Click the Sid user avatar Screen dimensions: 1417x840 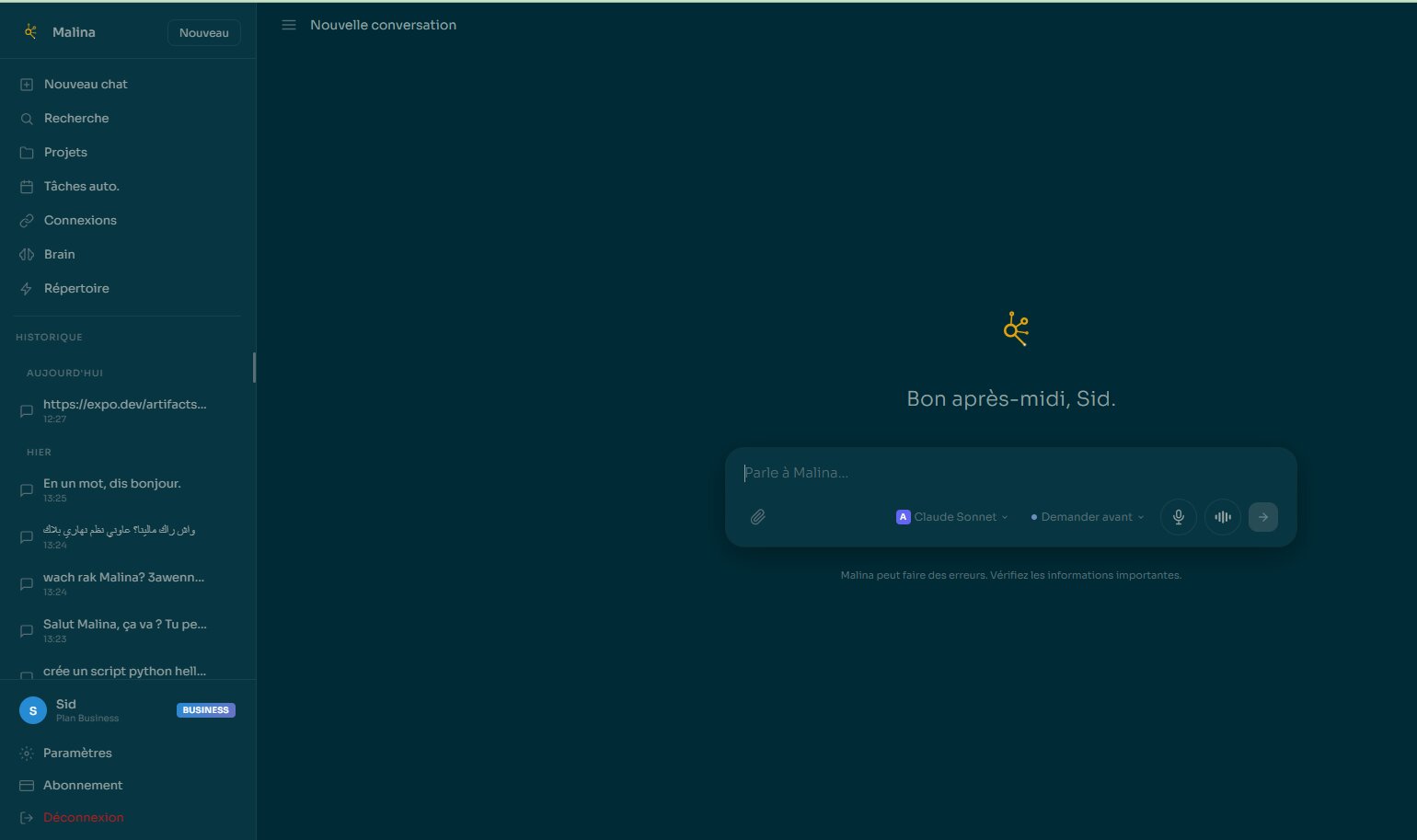[x=33, y=710]
